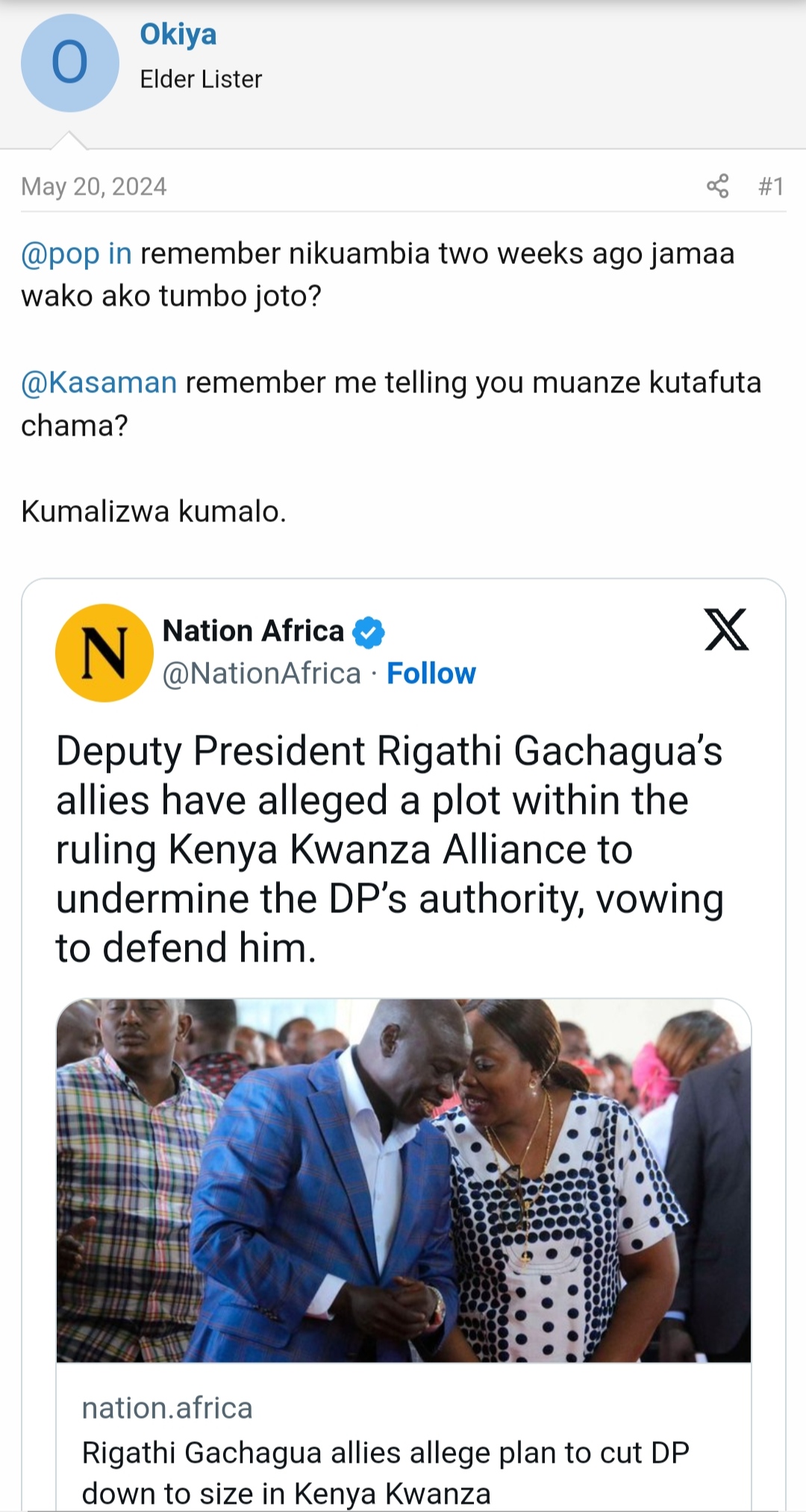806x1512 pixels.
Task: Select the 'Kumalizwa kumalo.' post text
Action: 154,512
